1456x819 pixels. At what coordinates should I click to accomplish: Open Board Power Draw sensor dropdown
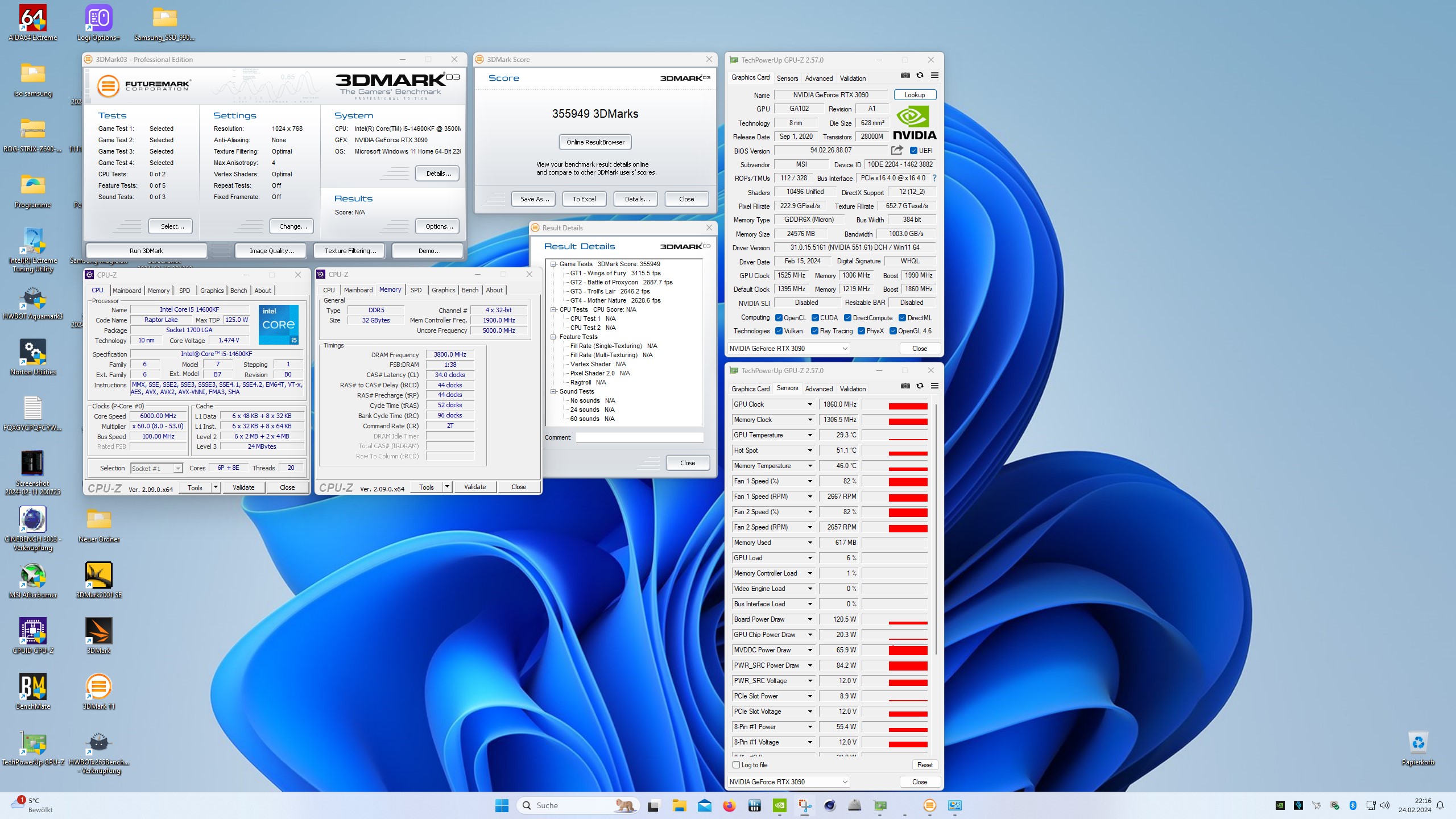[810, 619]
